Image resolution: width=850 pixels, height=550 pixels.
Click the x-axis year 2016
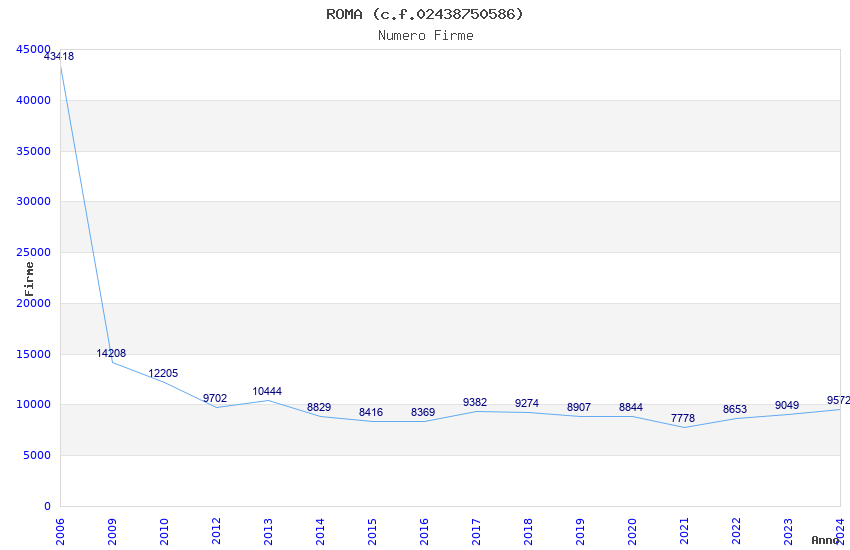(424, 532)
